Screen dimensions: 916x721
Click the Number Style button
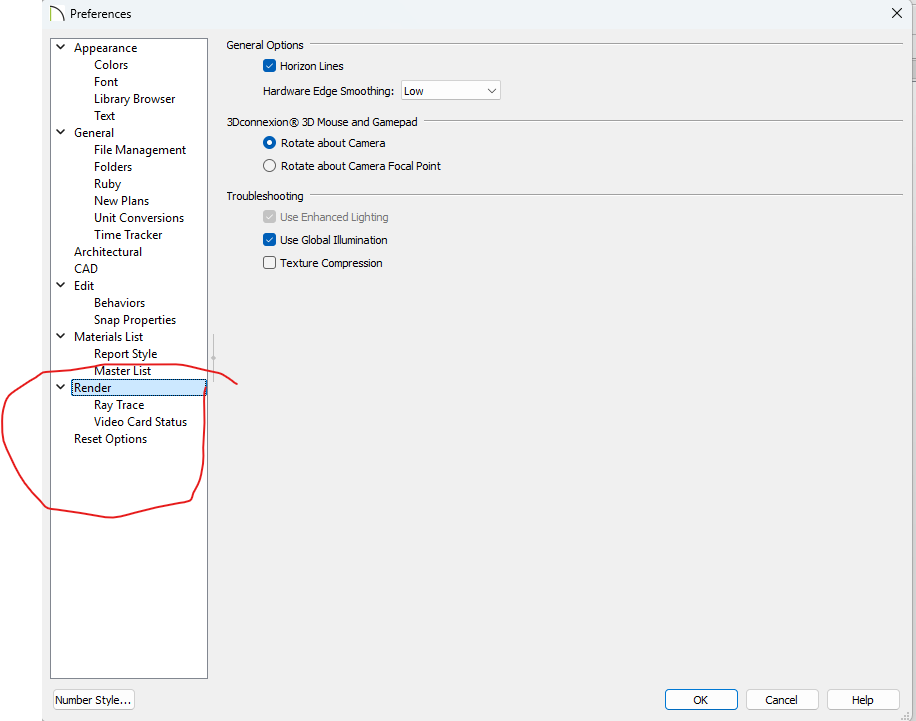pos(93,700)
